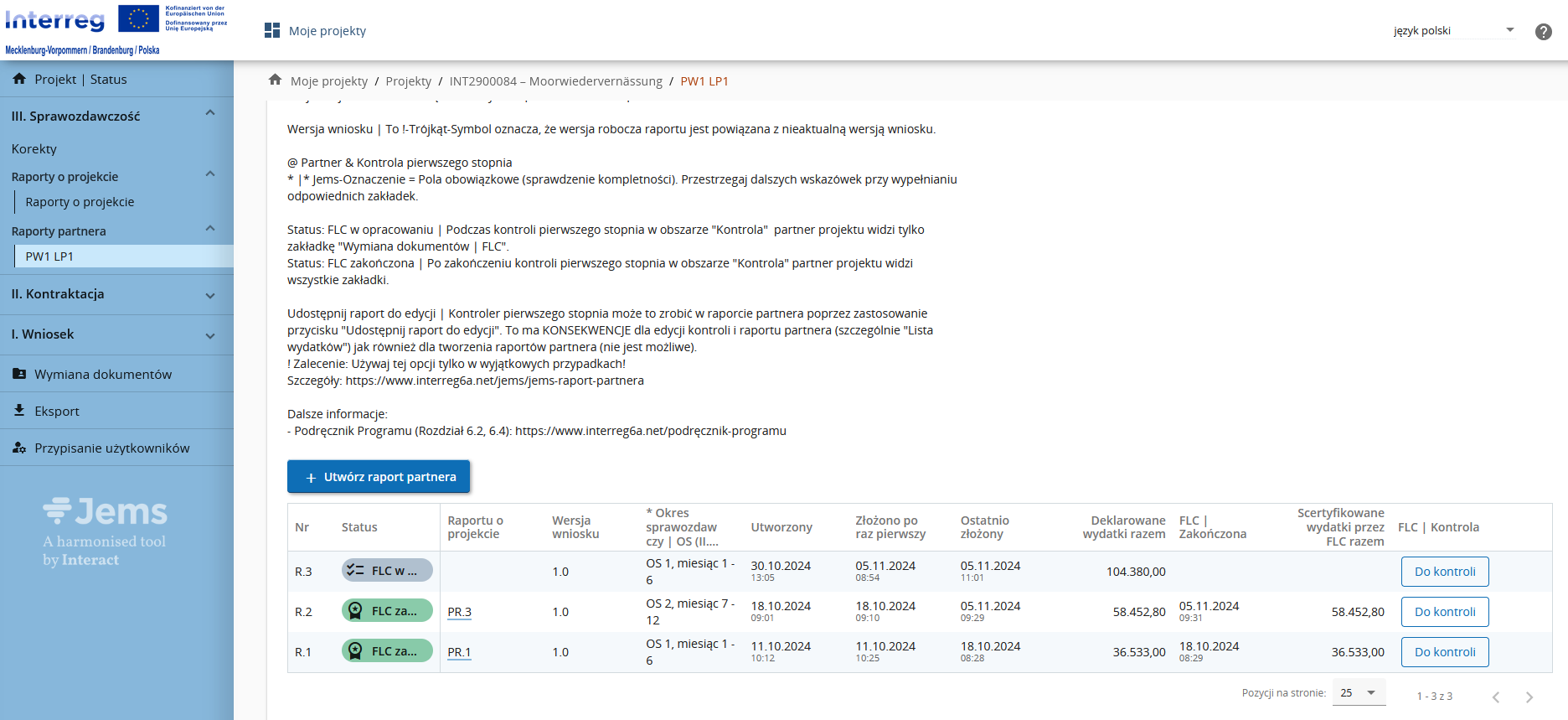Viewport: 1568px width, 720px height.
Task: Open Korekty in the sidebar menu
Action: 34,149
